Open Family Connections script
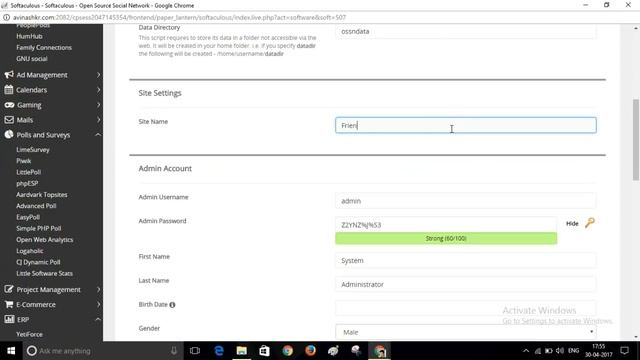This screenshot has height=360, width=640. click(44, 47)
